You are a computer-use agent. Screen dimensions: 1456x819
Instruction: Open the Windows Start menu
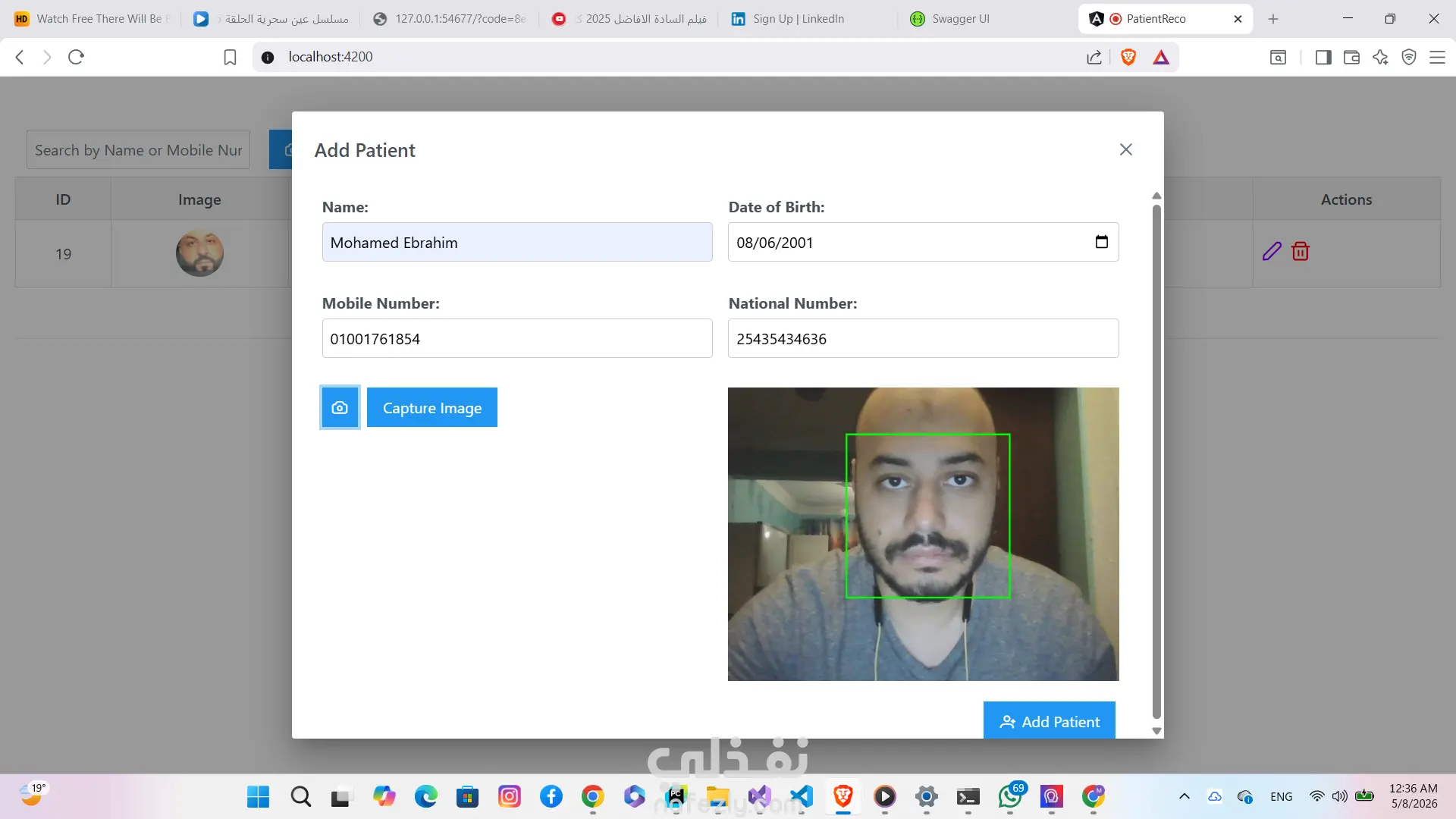point(258,796)
